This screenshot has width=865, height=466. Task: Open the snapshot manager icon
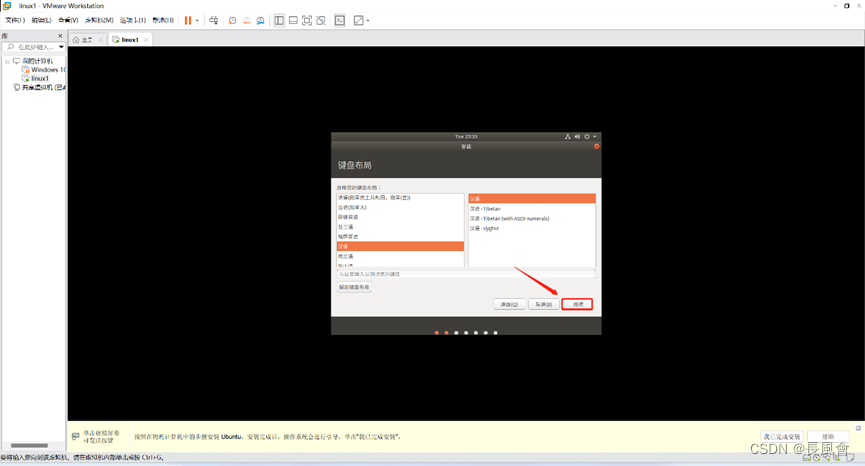(x=260, y=20)
